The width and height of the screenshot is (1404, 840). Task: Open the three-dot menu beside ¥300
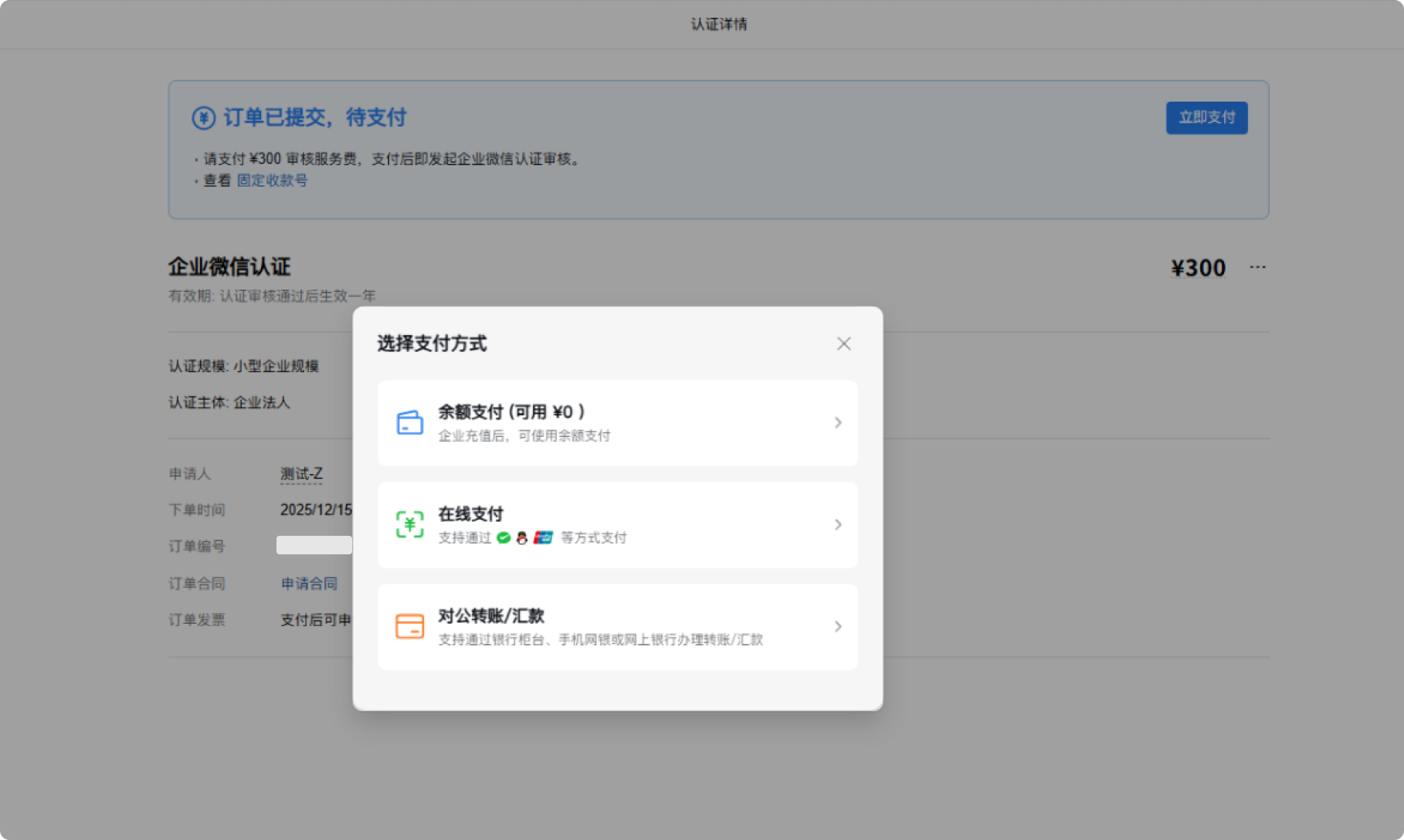tap(1257, 267)
